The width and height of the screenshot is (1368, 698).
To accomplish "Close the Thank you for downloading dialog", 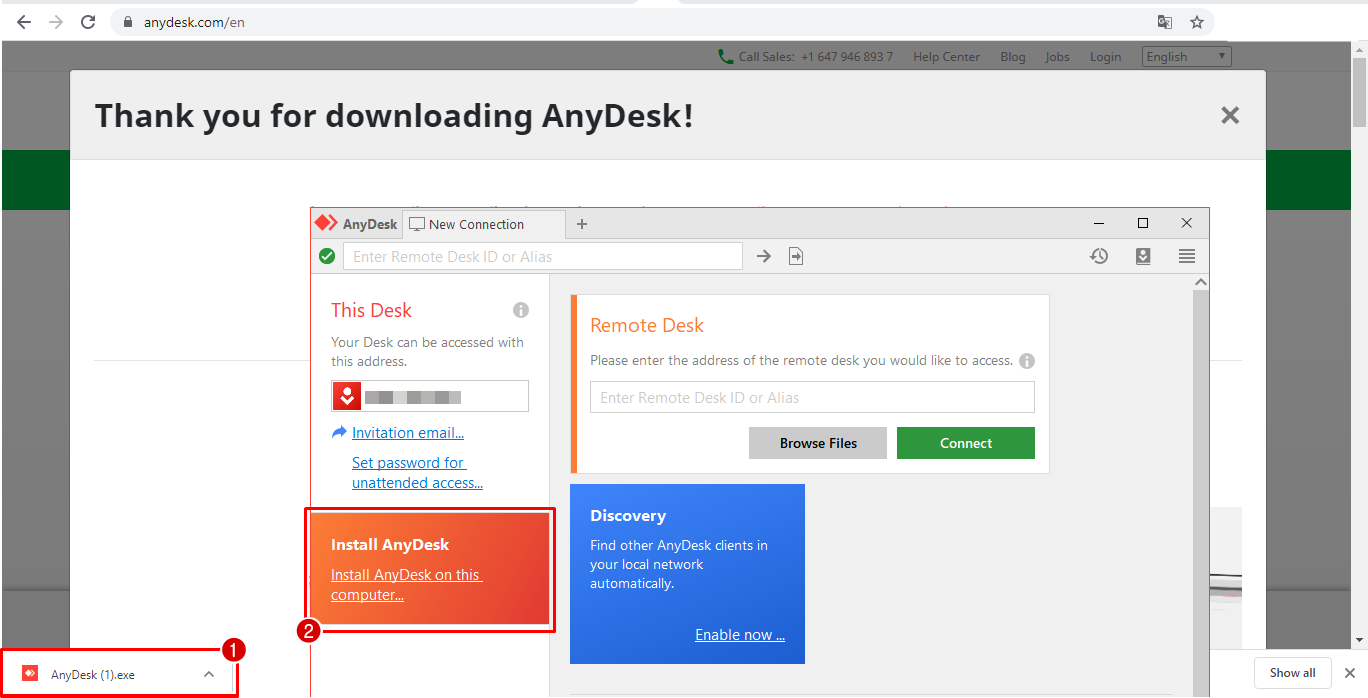I will (1230, 115).
